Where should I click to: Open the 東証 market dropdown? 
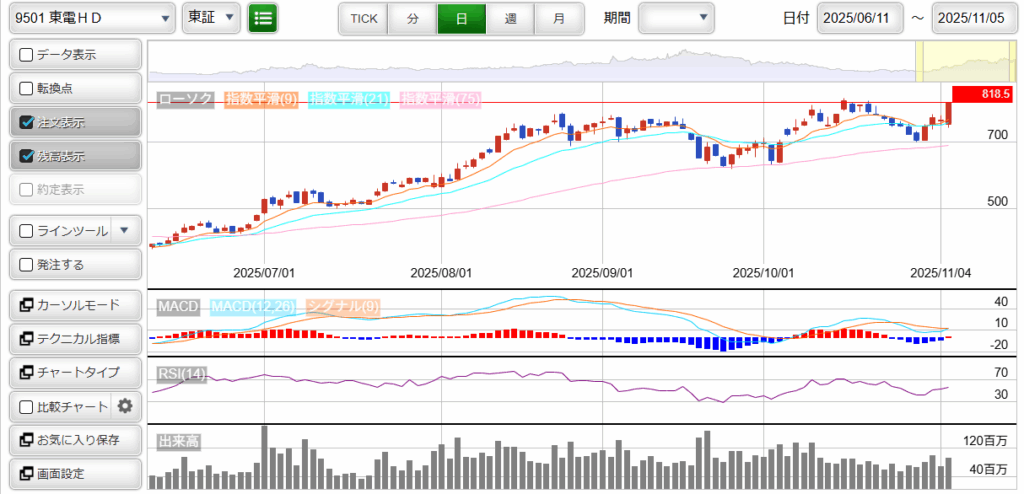(212, 17)
